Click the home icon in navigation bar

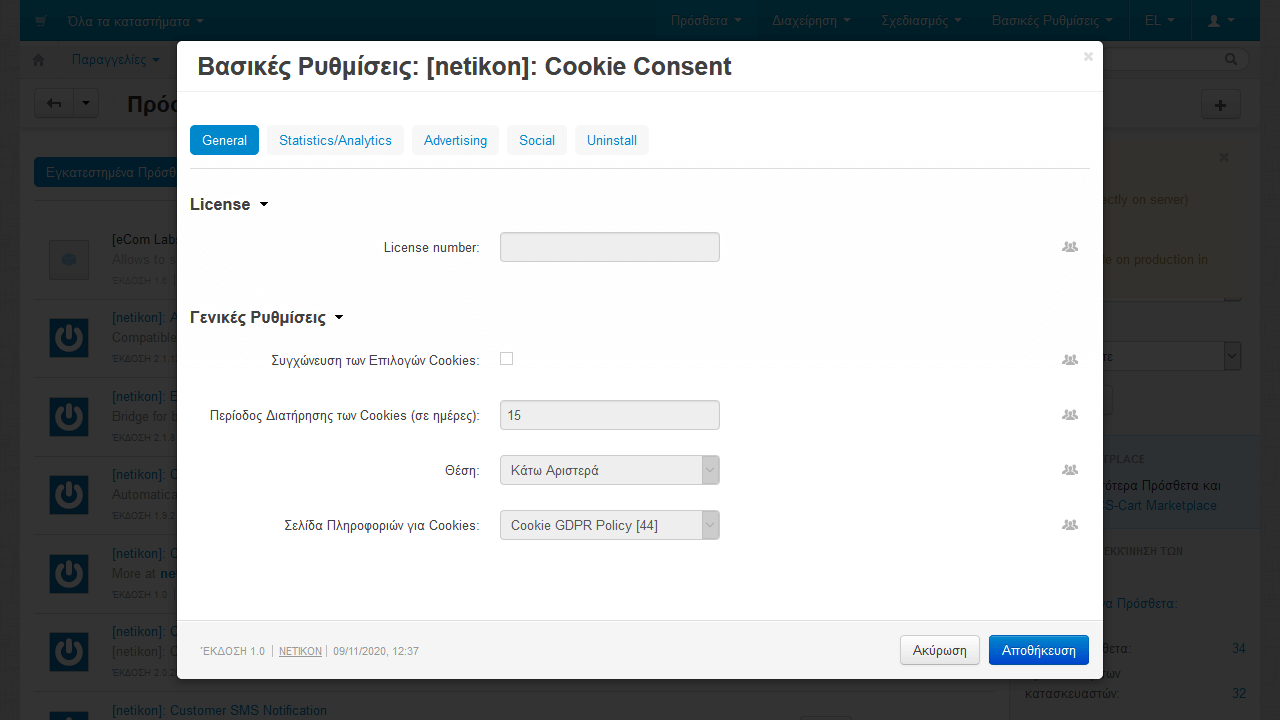click(39, 60)
